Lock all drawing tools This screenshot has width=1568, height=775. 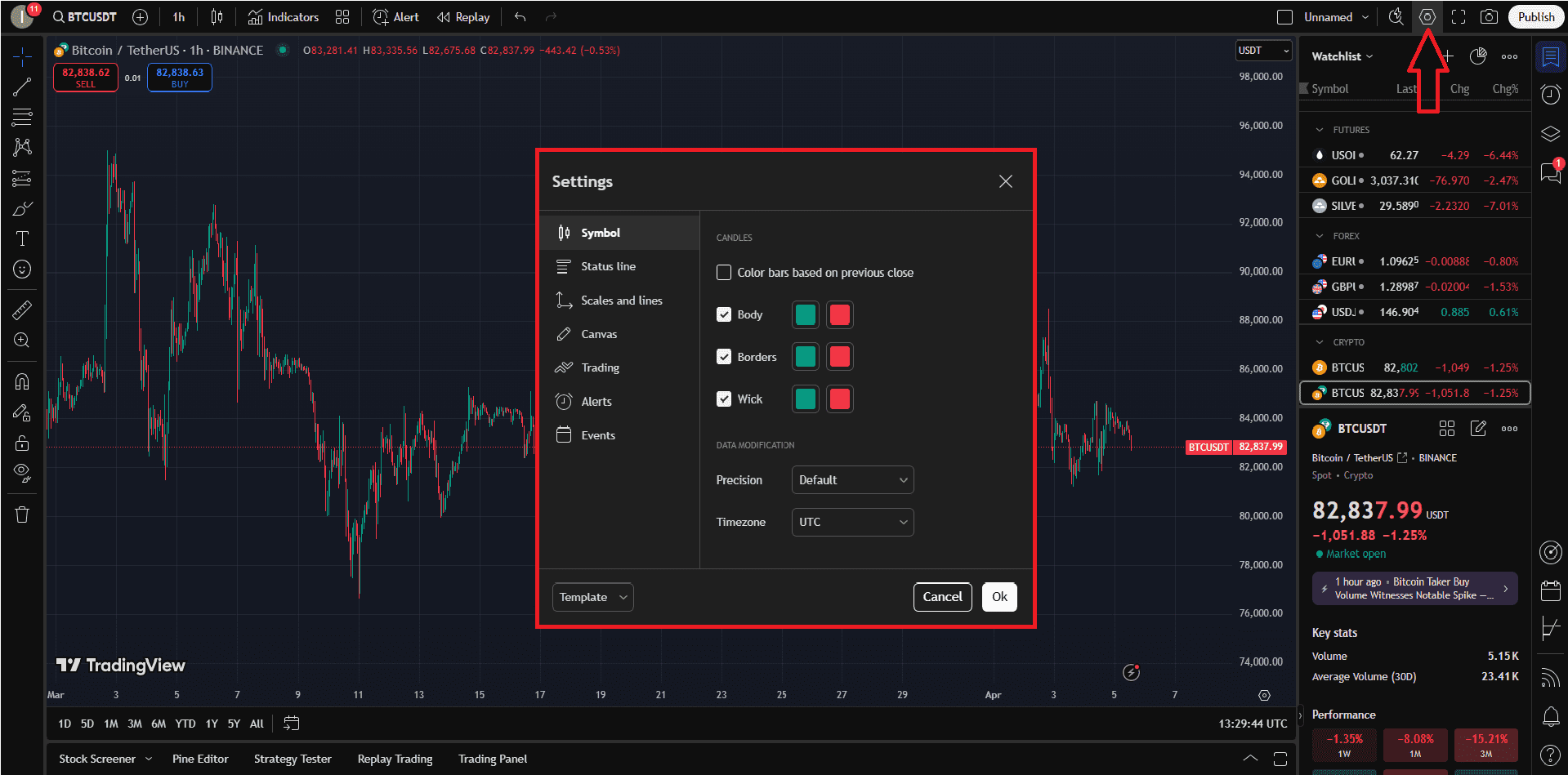22,443
